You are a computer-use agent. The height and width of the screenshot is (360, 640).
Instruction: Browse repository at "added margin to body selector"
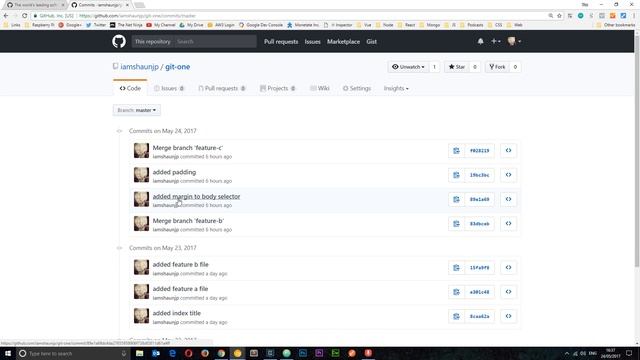pos(508,199)
